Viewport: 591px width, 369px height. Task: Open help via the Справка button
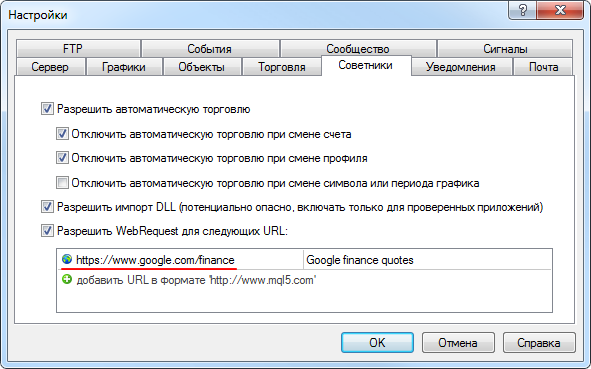pos(539,343)
